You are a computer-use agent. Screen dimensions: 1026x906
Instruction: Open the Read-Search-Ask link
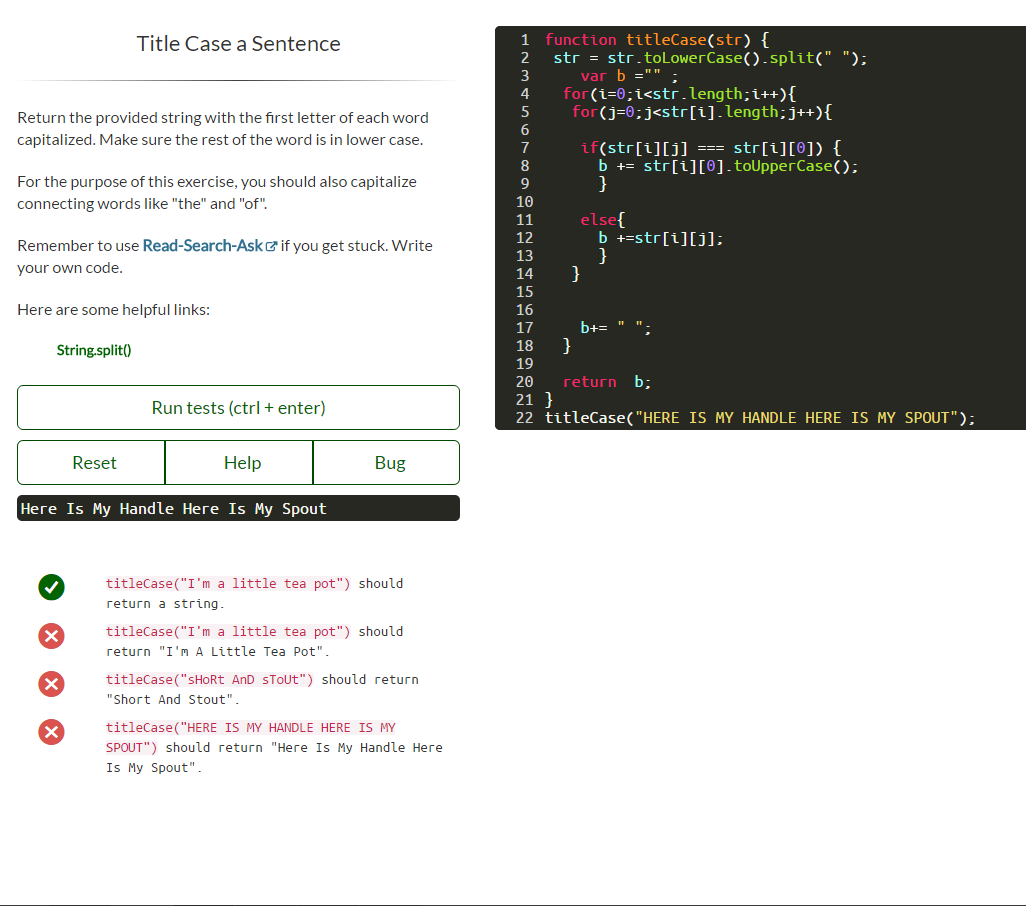coord(202,245)
